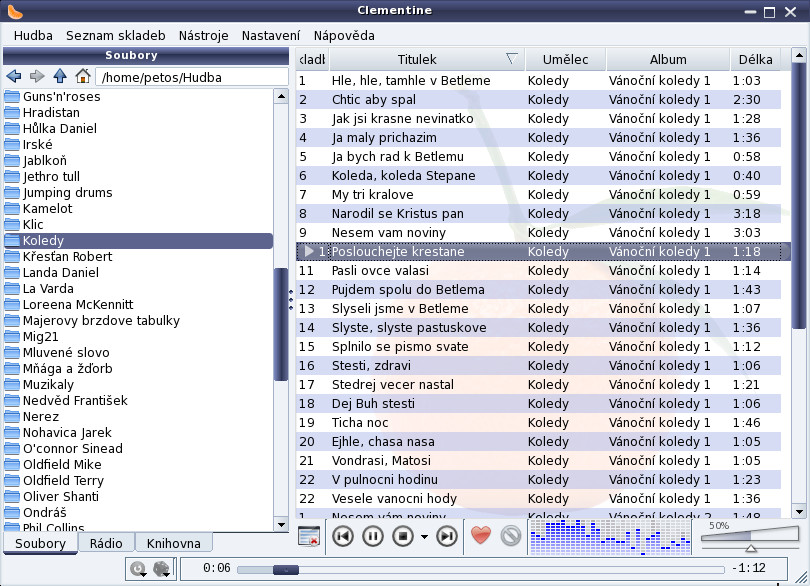Image resolution: width=810 pixels, height=586 pixels.
Task: Select the Jethro tull folder
Action: pyautogui.click(x=138, y=176)
